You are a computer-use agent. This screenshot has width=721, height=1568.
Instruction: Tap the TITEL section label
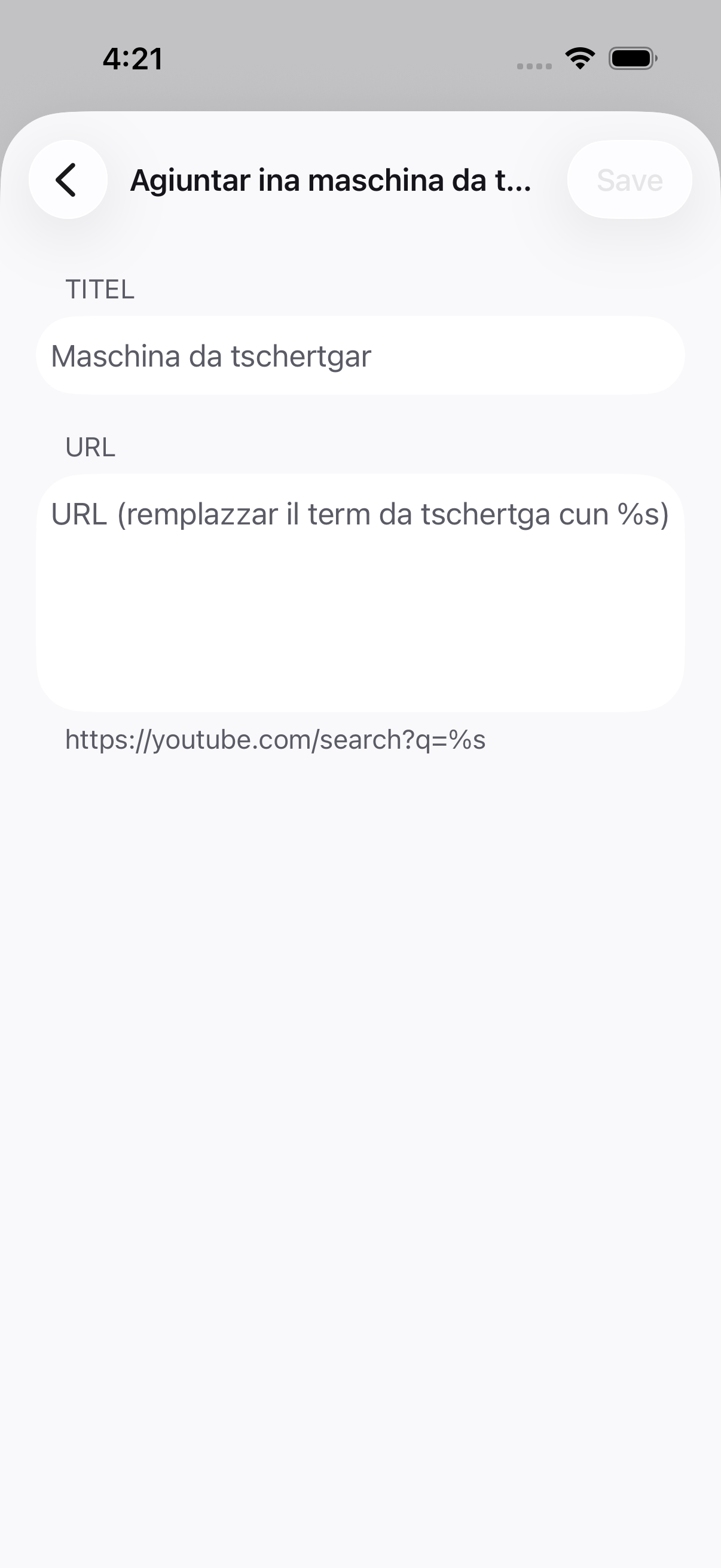100,289
